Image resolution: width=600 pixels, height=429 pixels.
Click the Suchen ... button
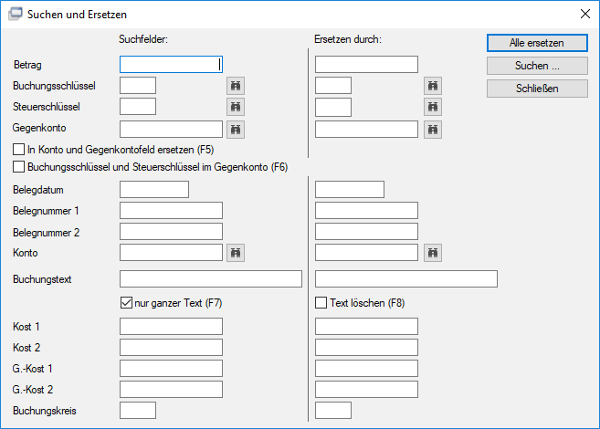pyautogui.click(x=537, y=66)
